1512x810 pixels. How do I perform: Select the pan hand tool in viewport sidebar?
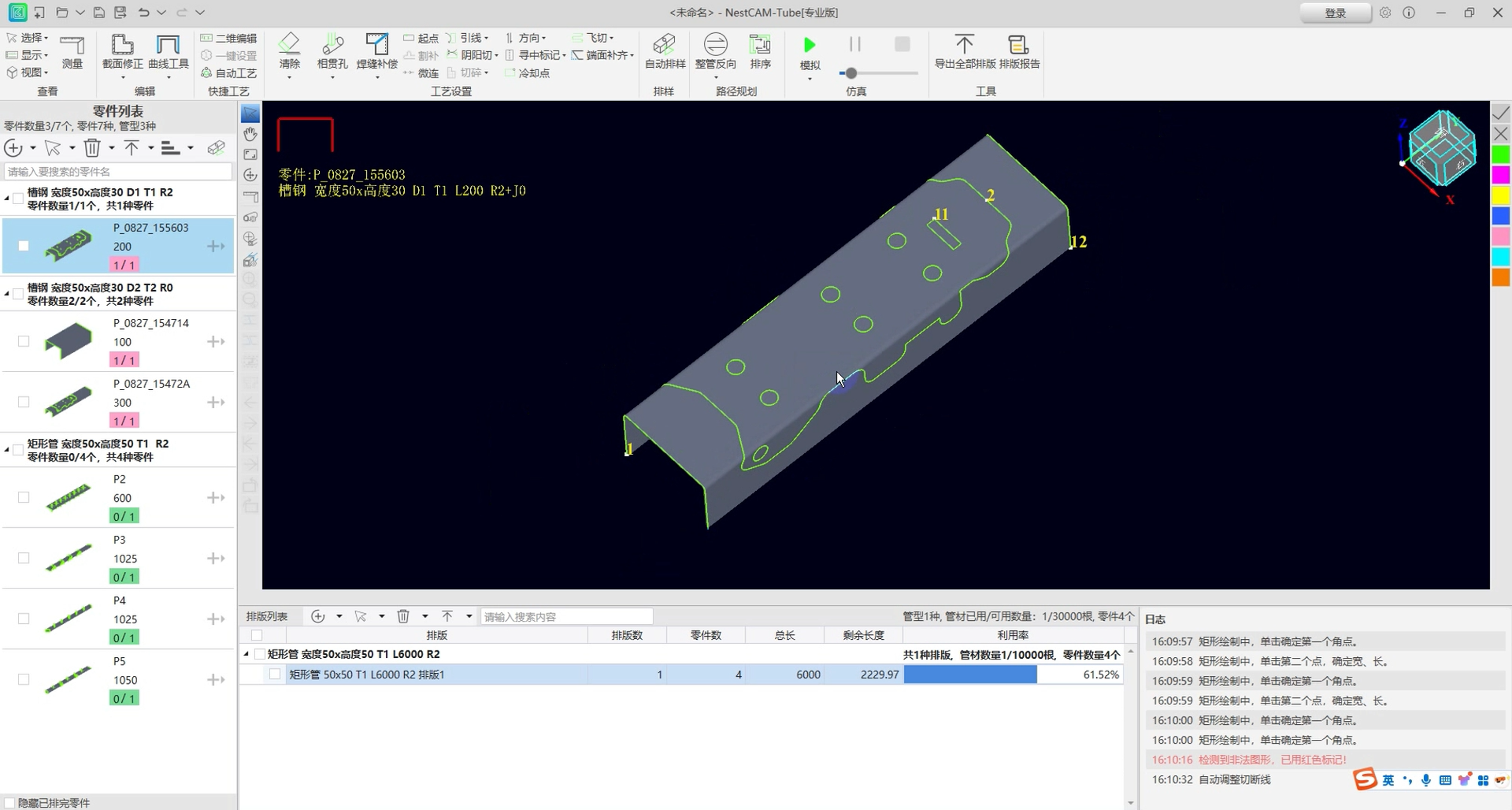click(x=250, y=134)
